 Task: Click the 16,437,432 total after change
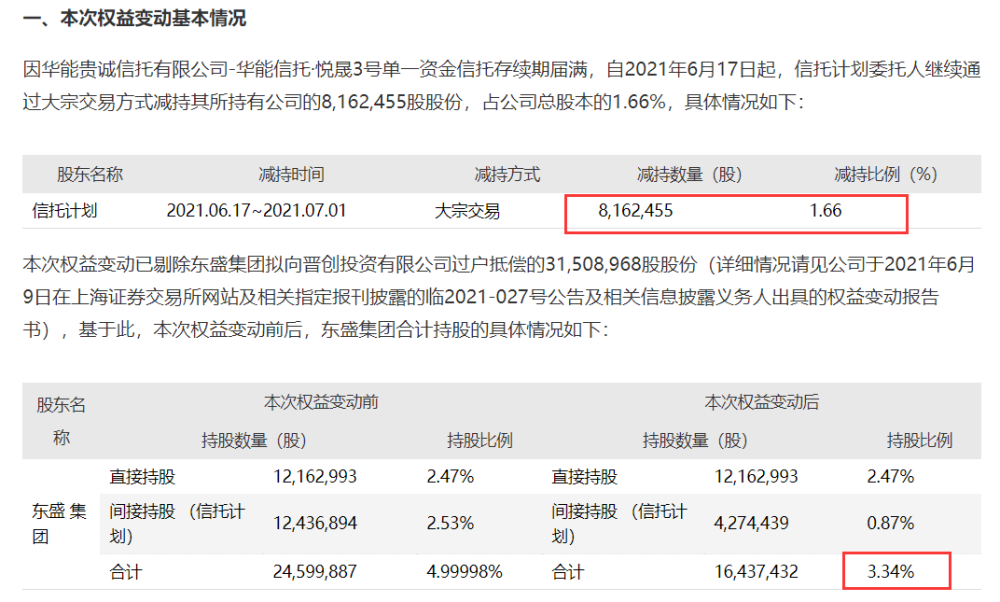pos(756,571)
